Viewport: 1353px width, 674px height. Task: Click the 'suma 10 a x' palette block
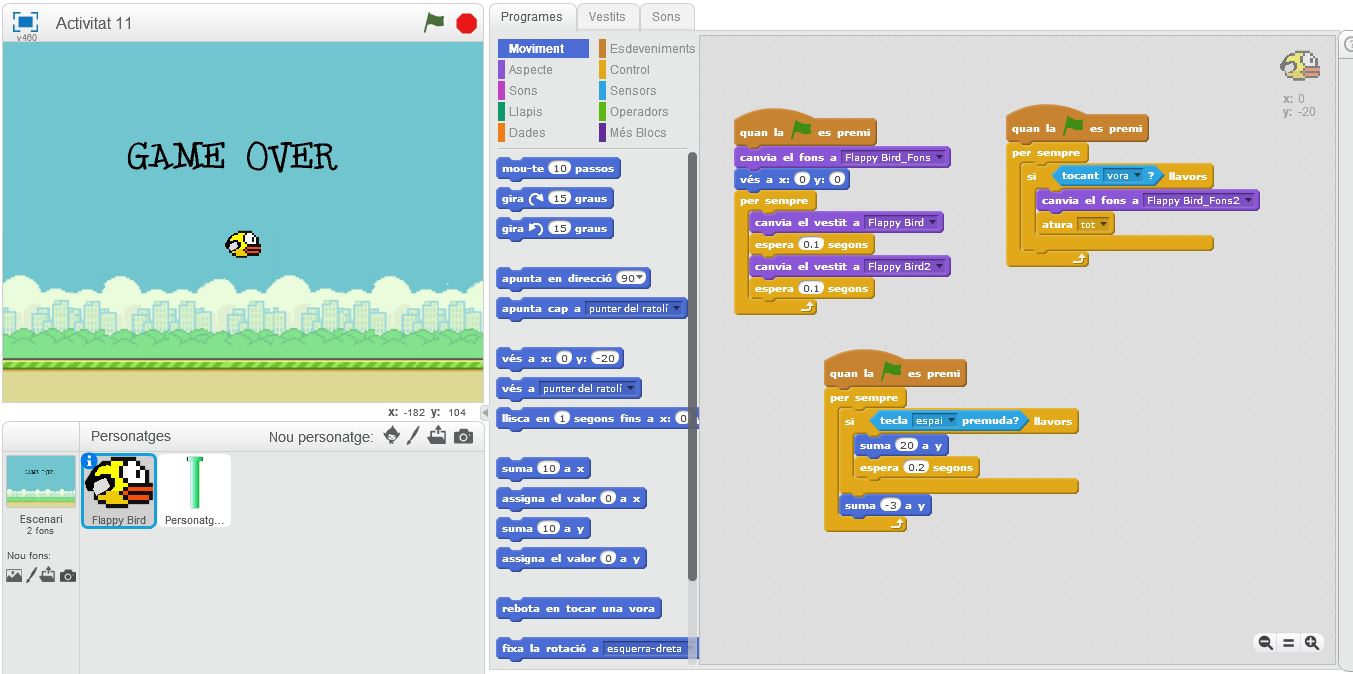(545, 468)
